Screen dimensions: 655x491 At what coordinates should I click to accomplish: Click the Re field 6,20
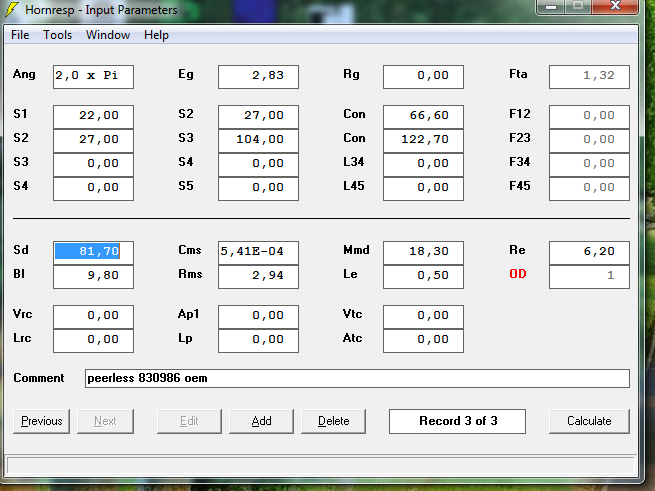click(x=589, y=252)
